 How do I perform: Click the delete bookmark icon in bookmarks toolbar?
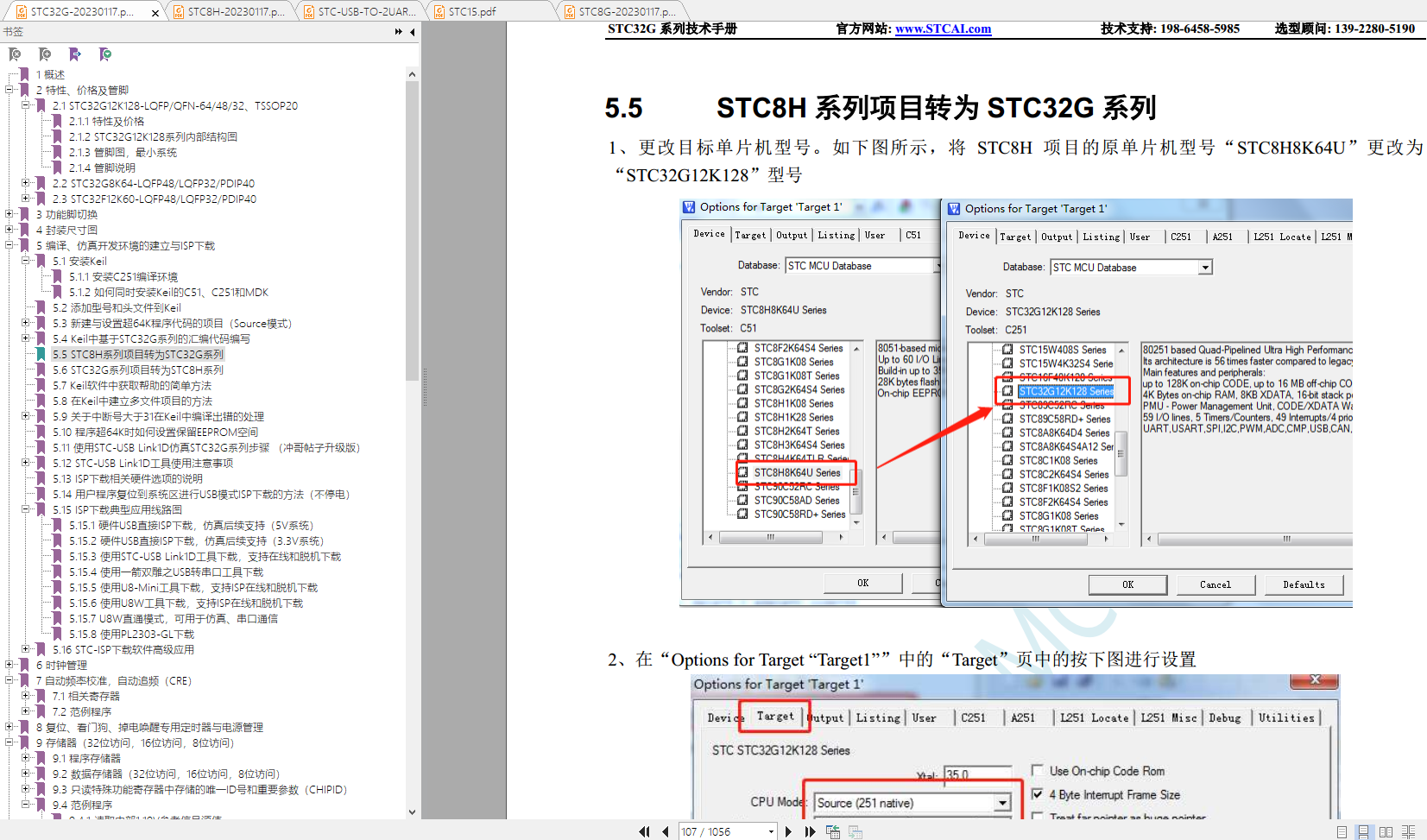click(15, 54)
